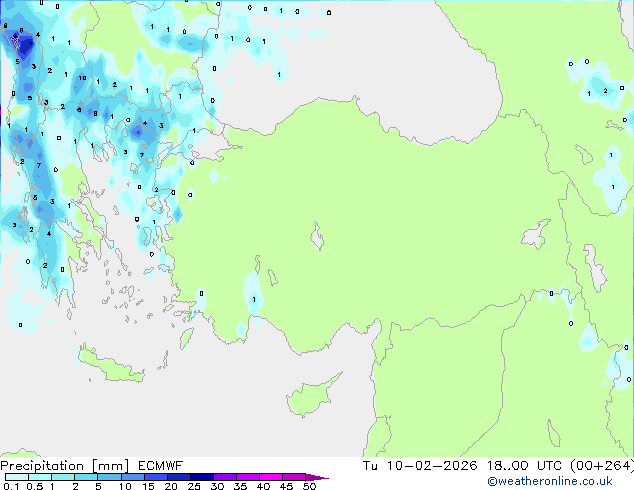This screenshot has height=490, width=634.
Task: Pick the 15–20 mm legend color swatch
Action: click(x=156, y=477)
